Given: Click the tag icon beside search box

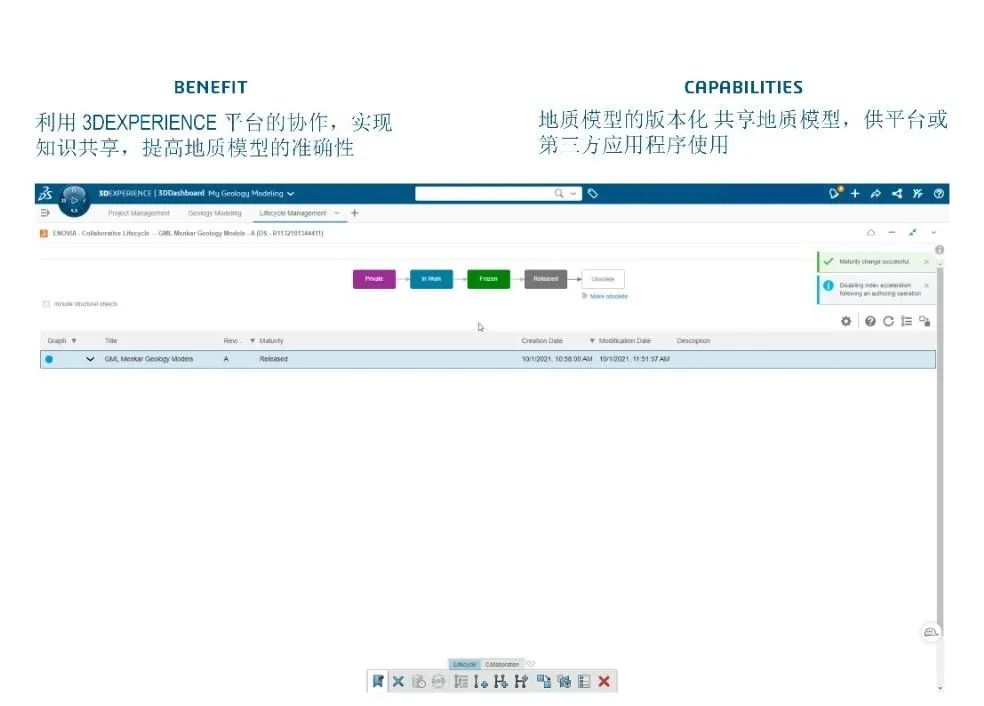Looking at the screenshot, I should coord(593,194).
